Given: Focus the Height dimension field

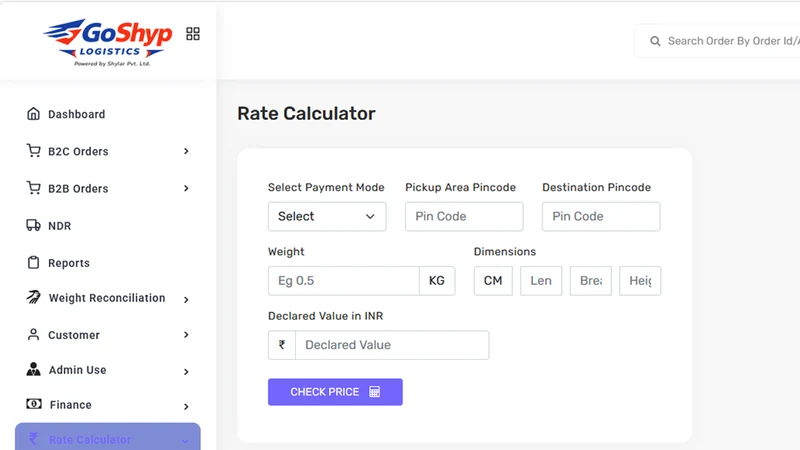Looking at the screenshot, I should (x=640, y=281).
